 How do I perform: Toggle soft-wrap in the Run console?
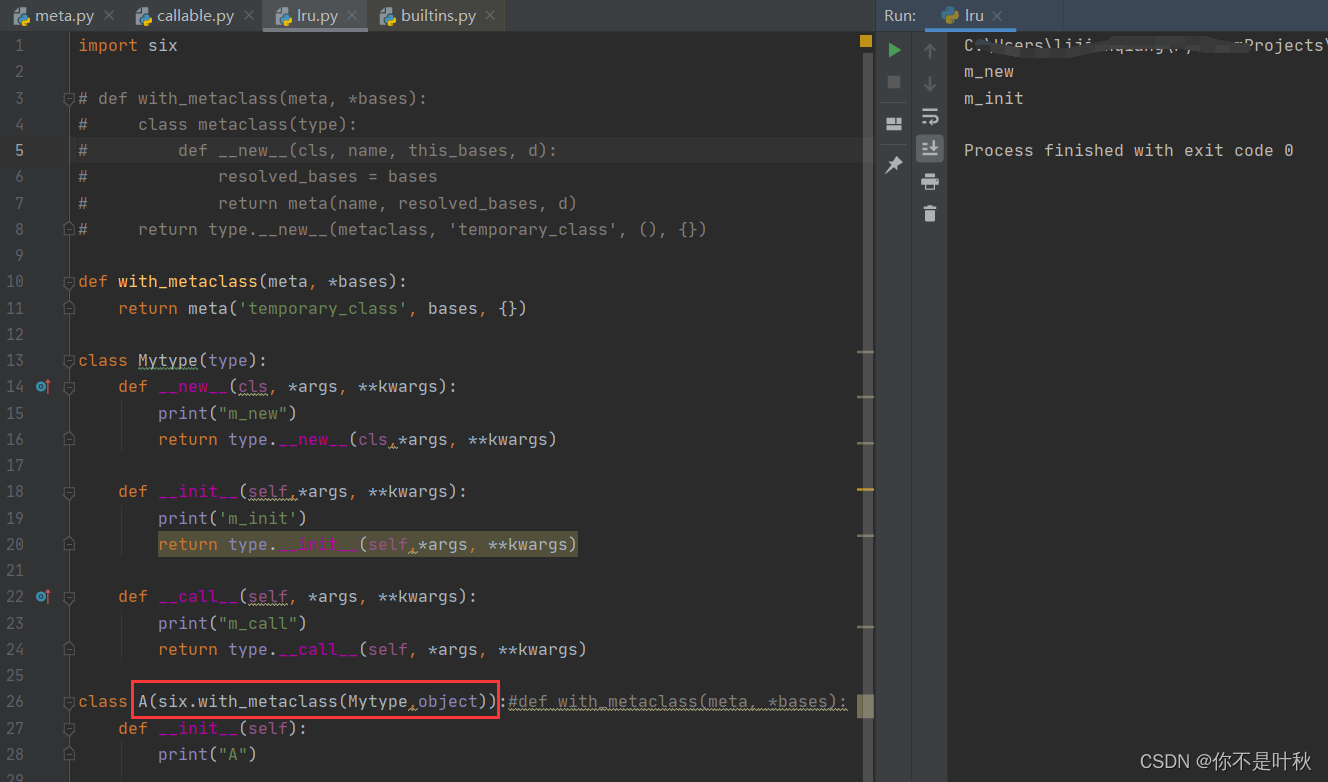pyautogui.click(x=930, y=116)
